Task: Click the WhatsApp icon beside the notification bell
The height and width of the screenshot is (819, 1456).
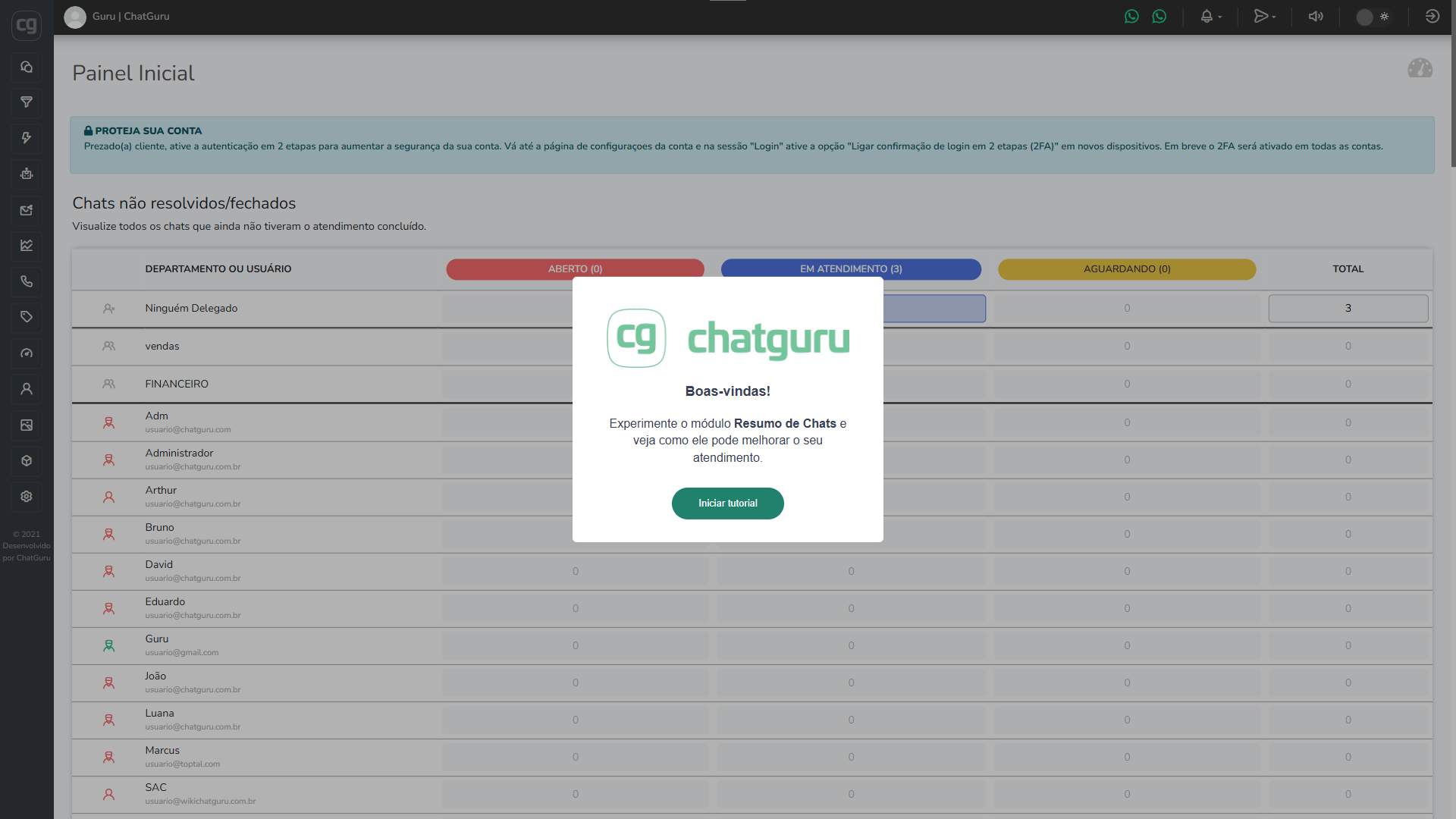Action: pos(1159,17)
